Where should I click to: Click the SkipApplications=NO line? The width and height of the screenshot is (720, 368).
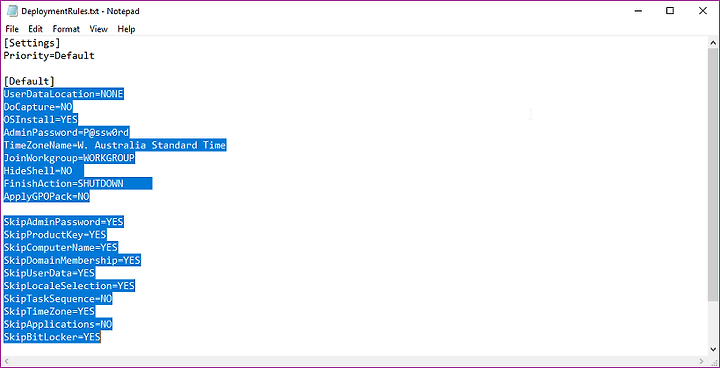coord(58,325)
